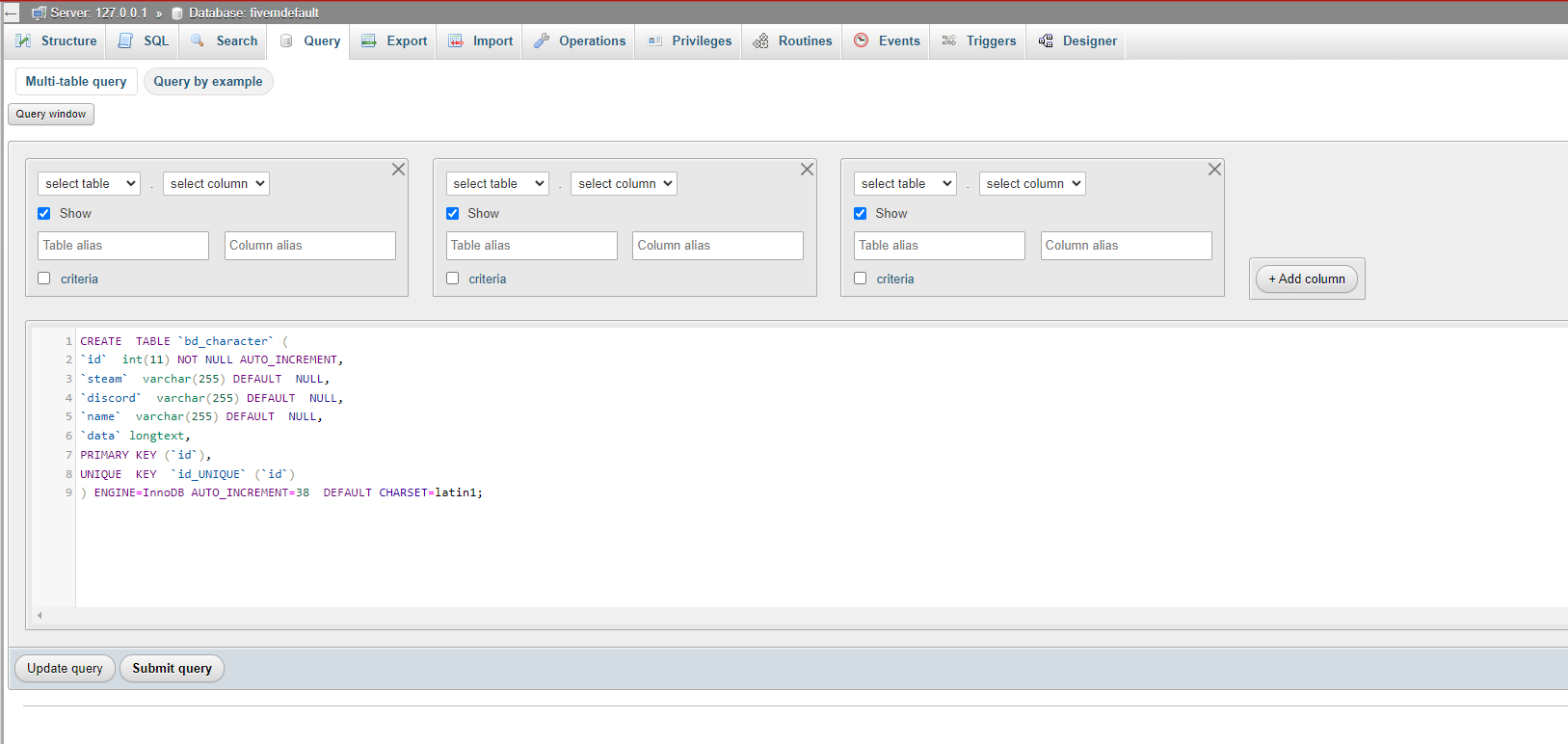The width and height of the screenshot is (1568, 744).
Task: Click the server icon in breadcrumb
Action: coord(39,13)
